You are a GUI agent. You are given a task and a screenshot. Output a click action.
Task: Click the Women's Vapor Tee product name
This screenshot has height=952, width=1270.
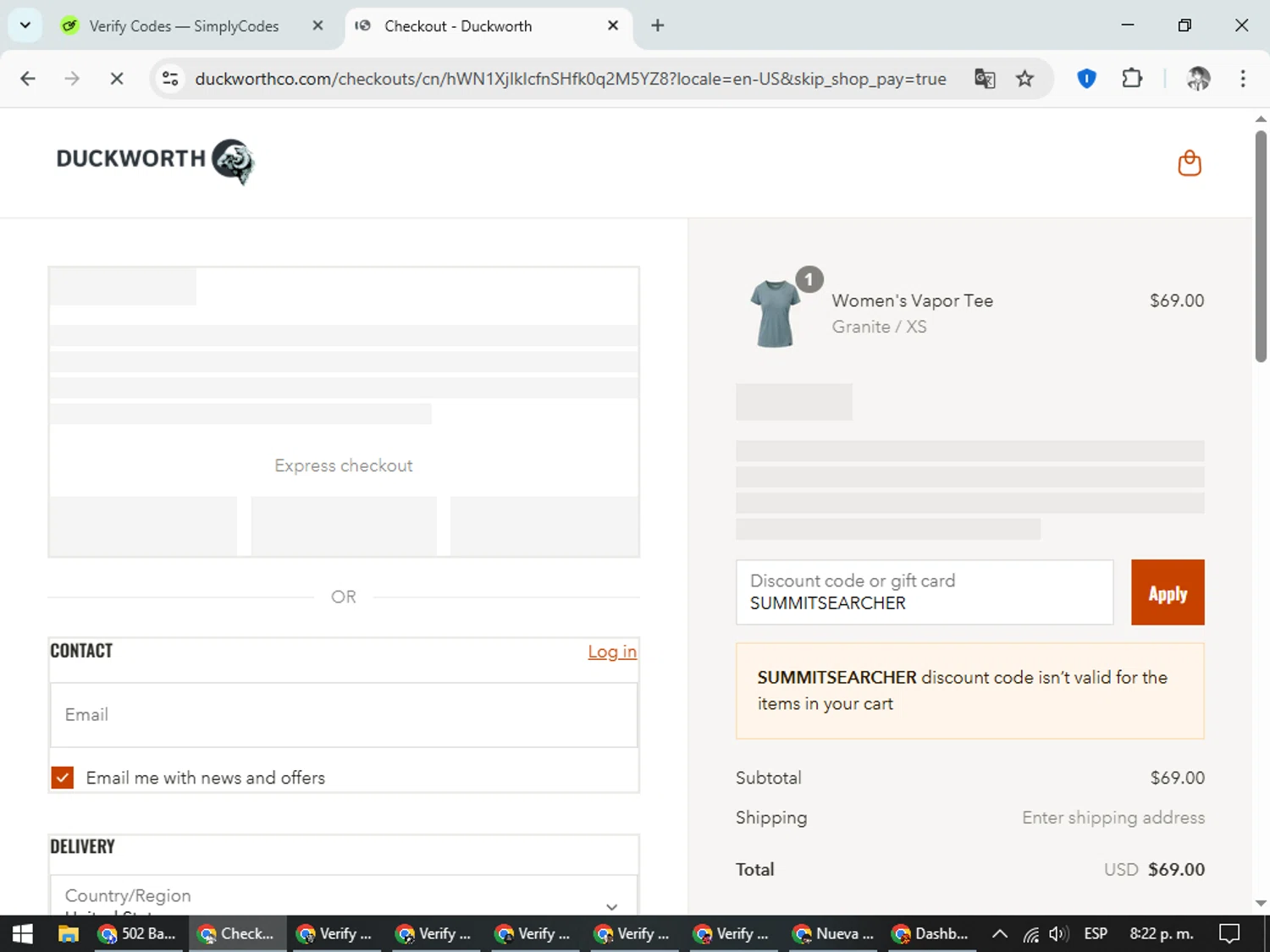[x=912, y=300]
